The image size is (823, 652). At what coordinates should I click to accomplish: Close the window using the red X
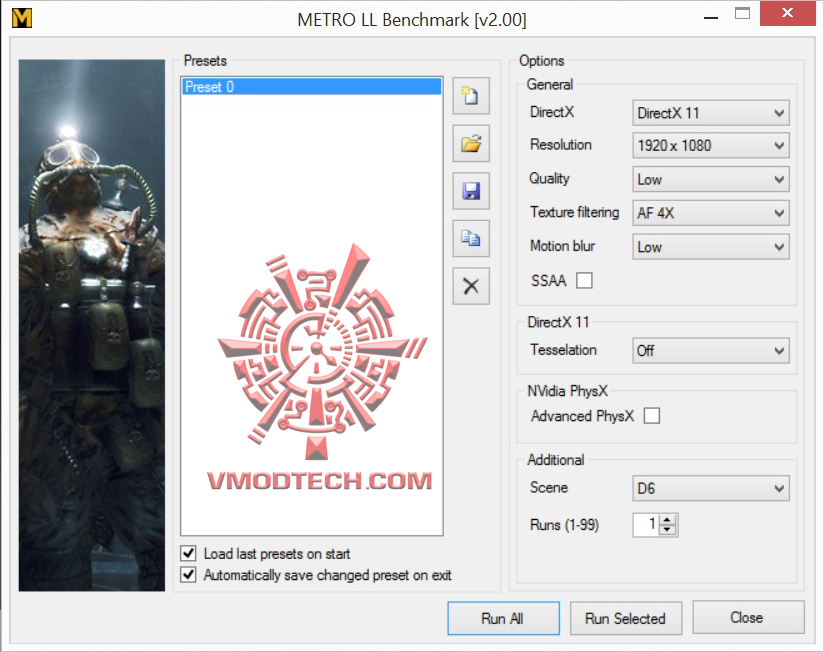pos(787,13)
